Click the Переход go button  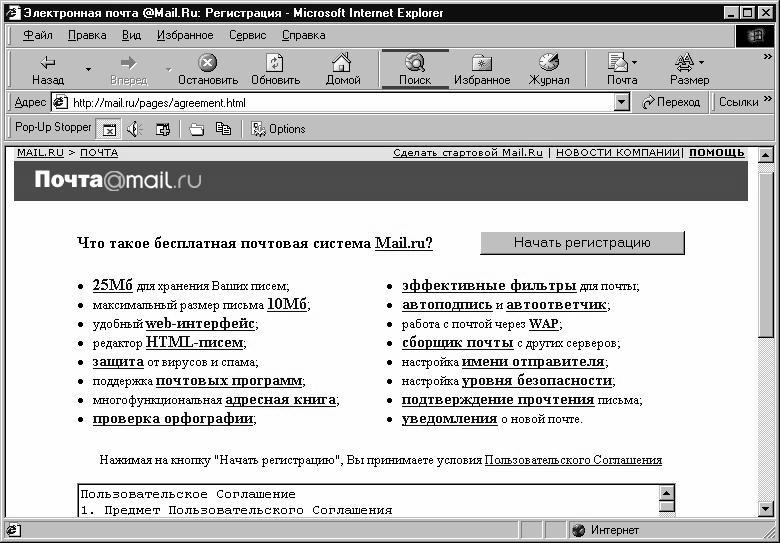671,102
